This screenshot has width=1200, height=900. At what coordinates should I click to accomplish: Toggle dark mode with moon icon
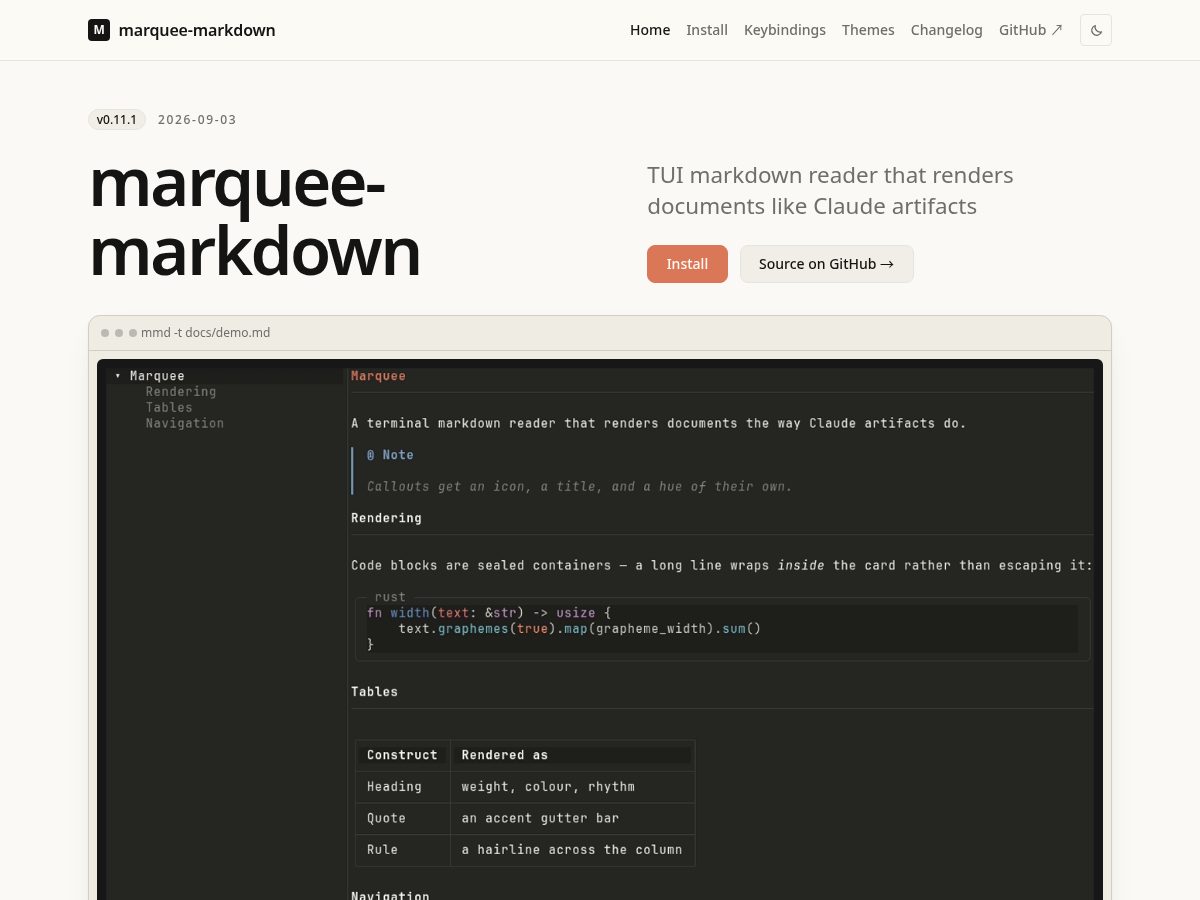(1096, 30)
